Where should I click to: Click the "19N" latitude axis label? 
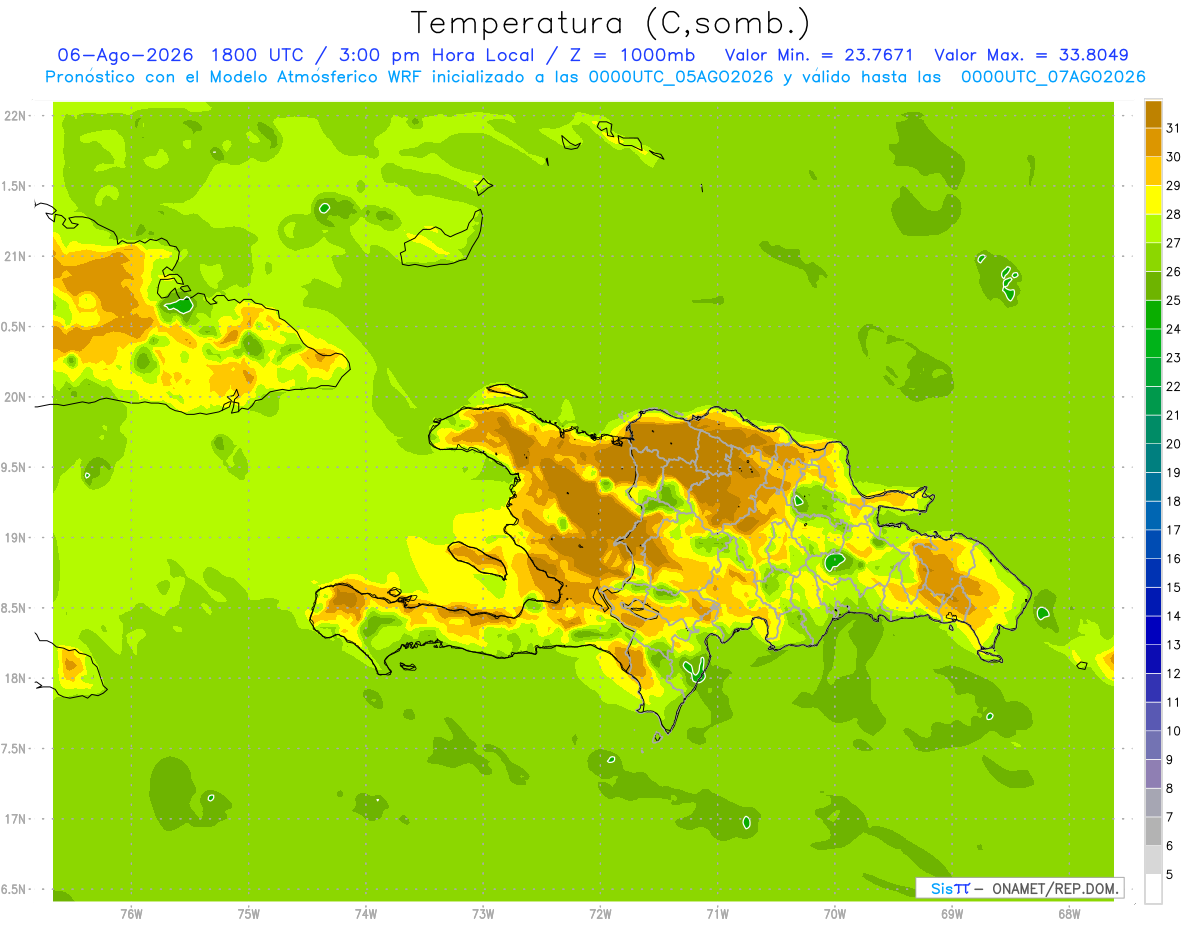click(17, 537)
